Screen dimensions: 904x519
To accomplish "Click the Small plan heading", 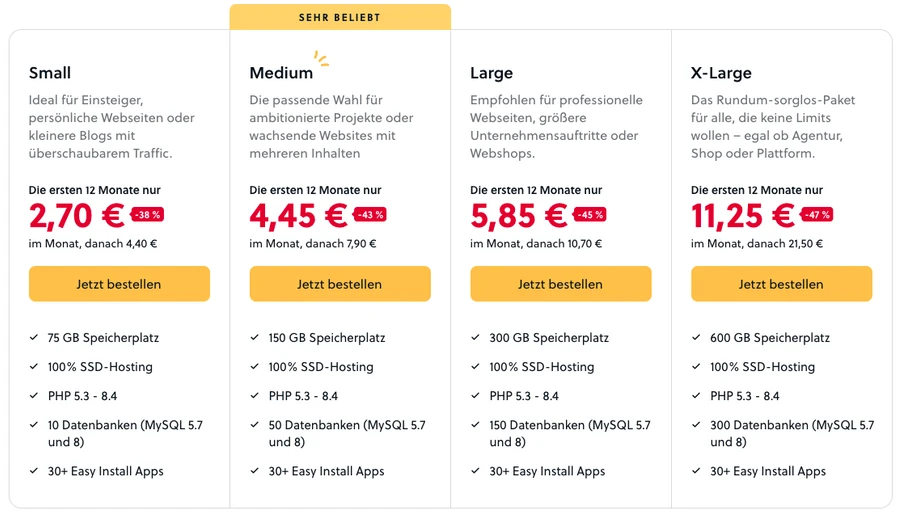I will tap(50, 73).
